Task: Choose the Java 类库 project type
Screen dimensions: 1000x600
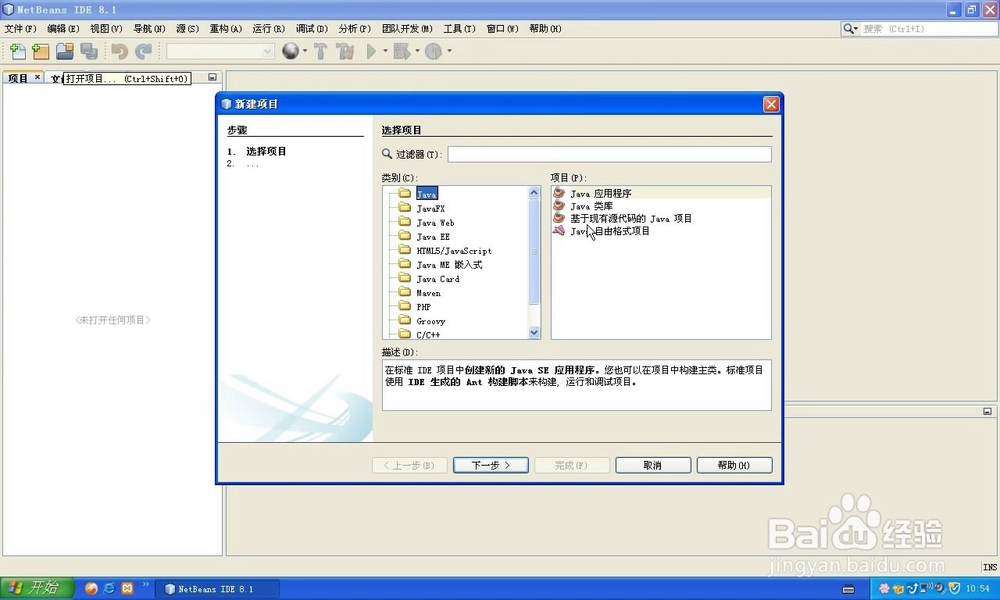Action: [591, 206]
